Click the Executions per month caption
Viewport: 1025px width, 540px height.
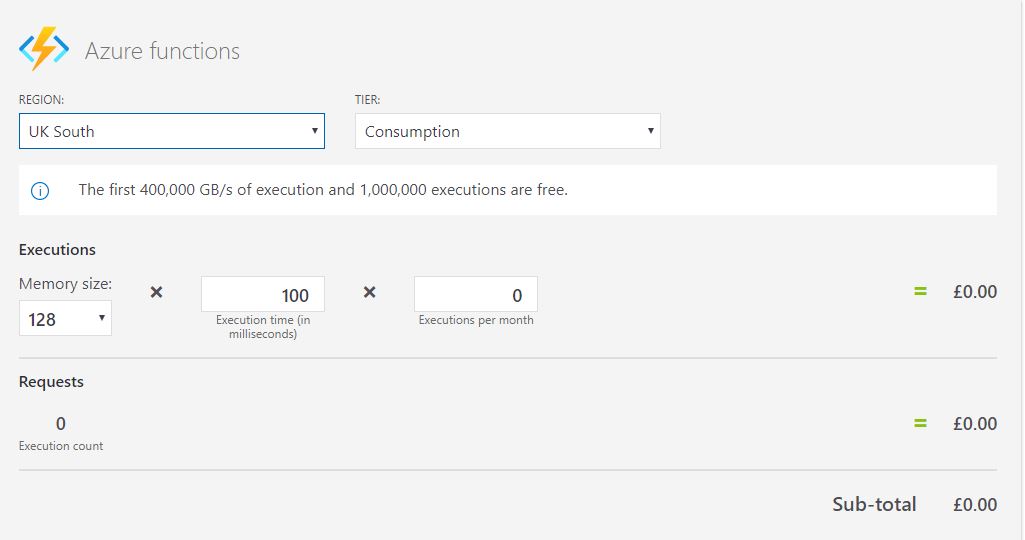point(476,320)
